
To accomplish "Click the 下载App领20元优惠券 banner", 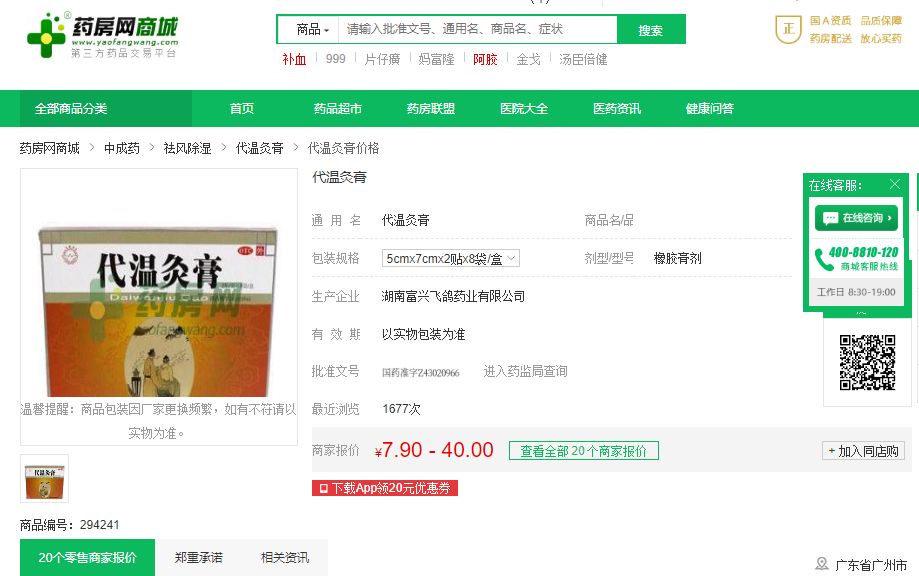I will [384, 488].
